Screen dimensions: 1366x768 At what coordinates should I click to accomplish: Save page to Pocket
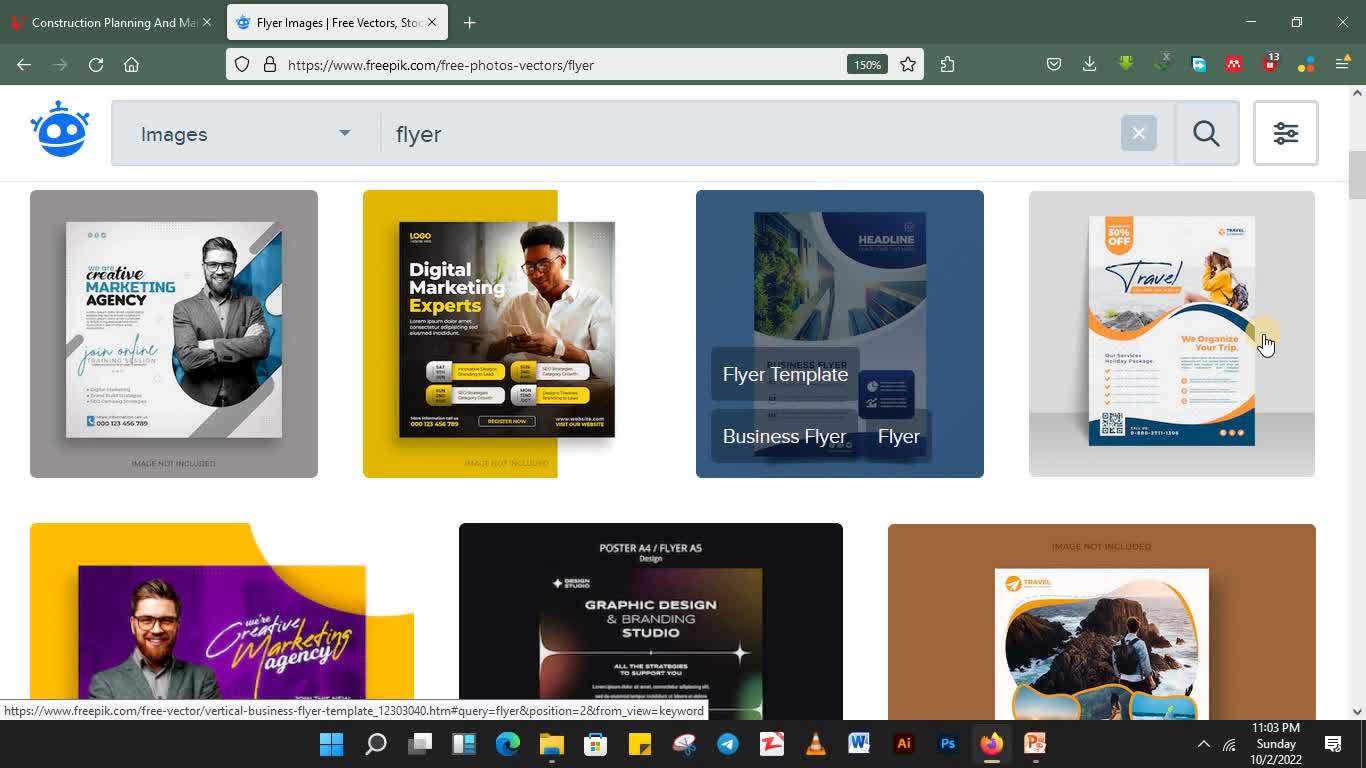click(1054, 64)
